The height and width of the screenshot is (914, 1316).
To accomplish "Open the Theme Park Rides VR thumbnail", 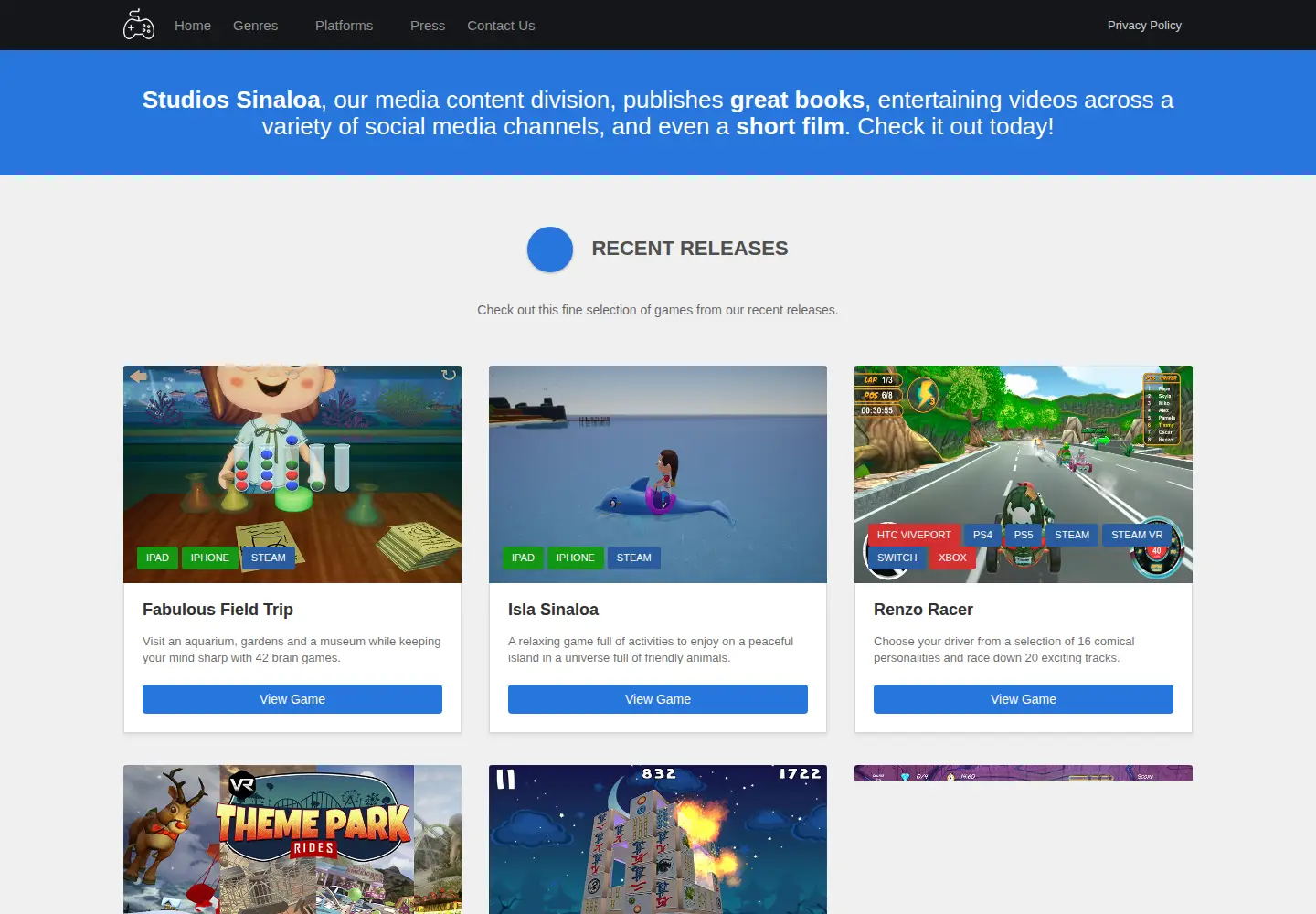I will pyautogui.click(x=292, y=839).
